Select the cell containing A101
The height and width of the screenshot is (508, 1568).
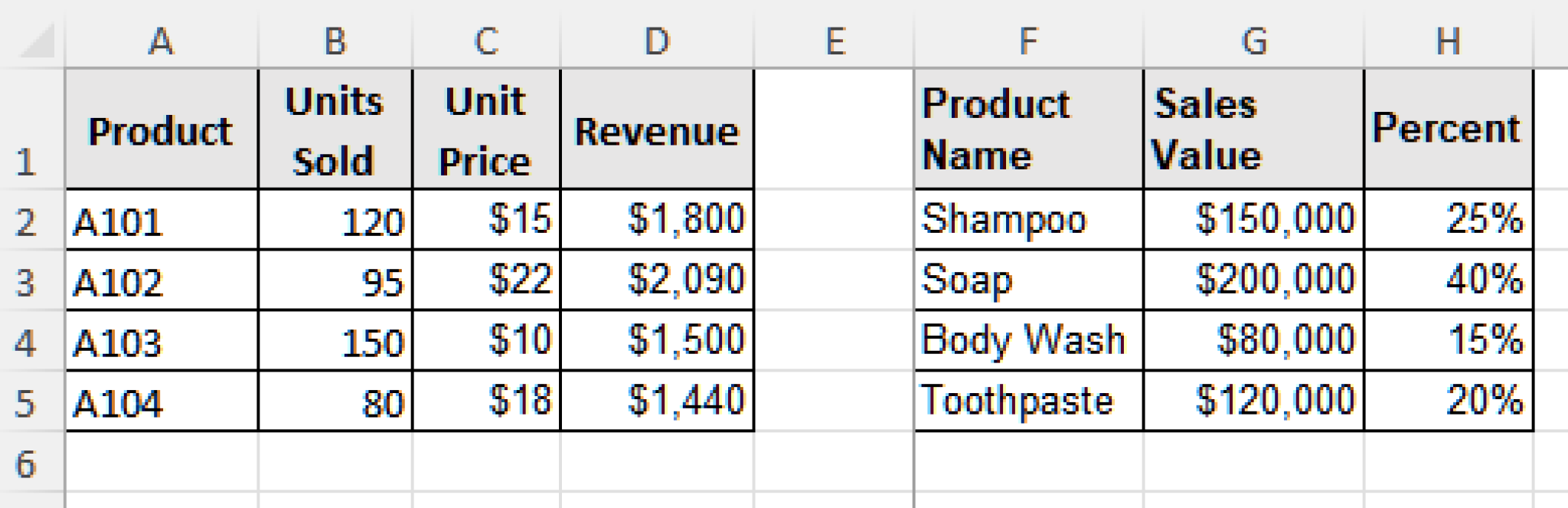[159, 220]
